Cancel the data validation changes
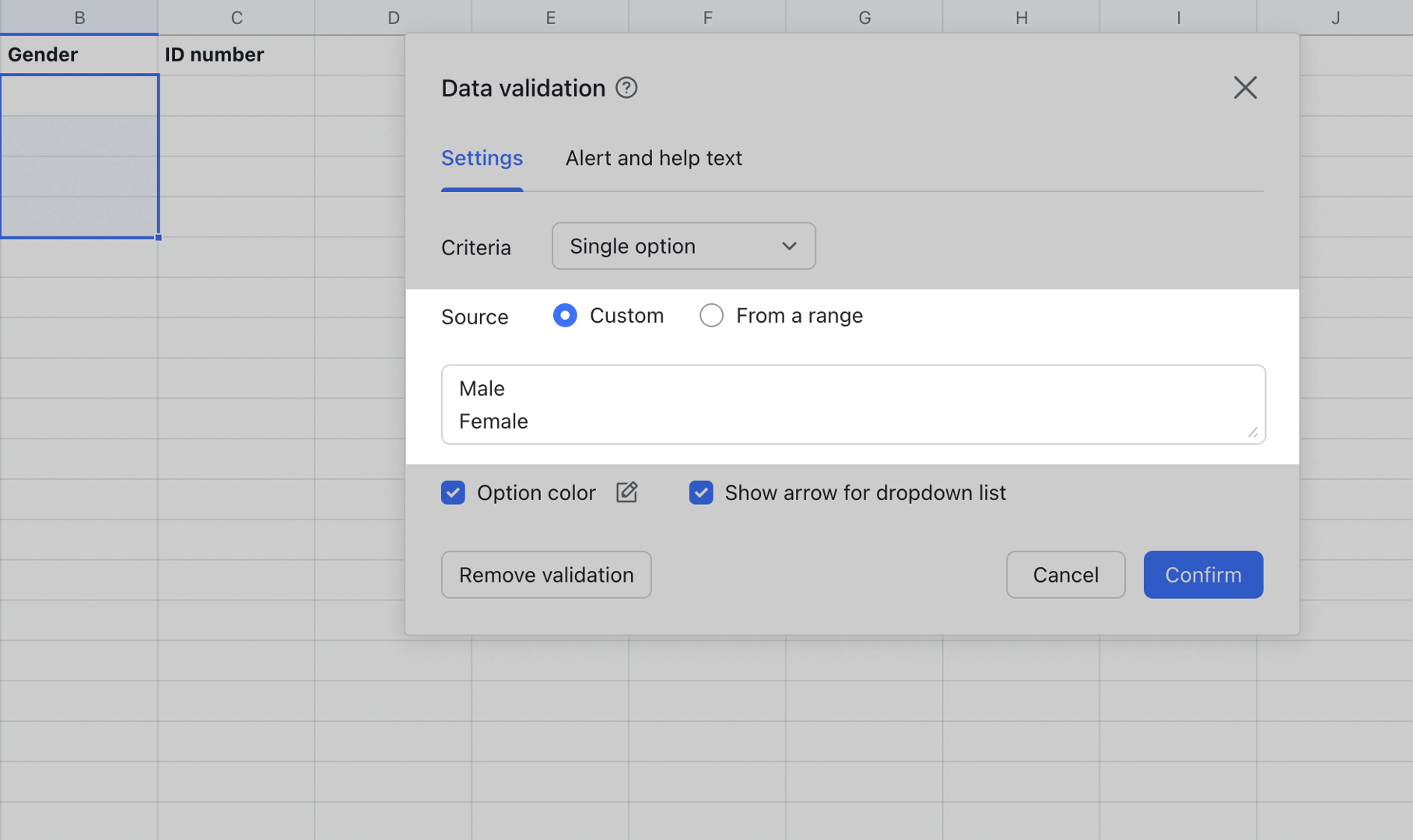The height and width of the screenshot is (840, 1413). tap(1065, 575)
